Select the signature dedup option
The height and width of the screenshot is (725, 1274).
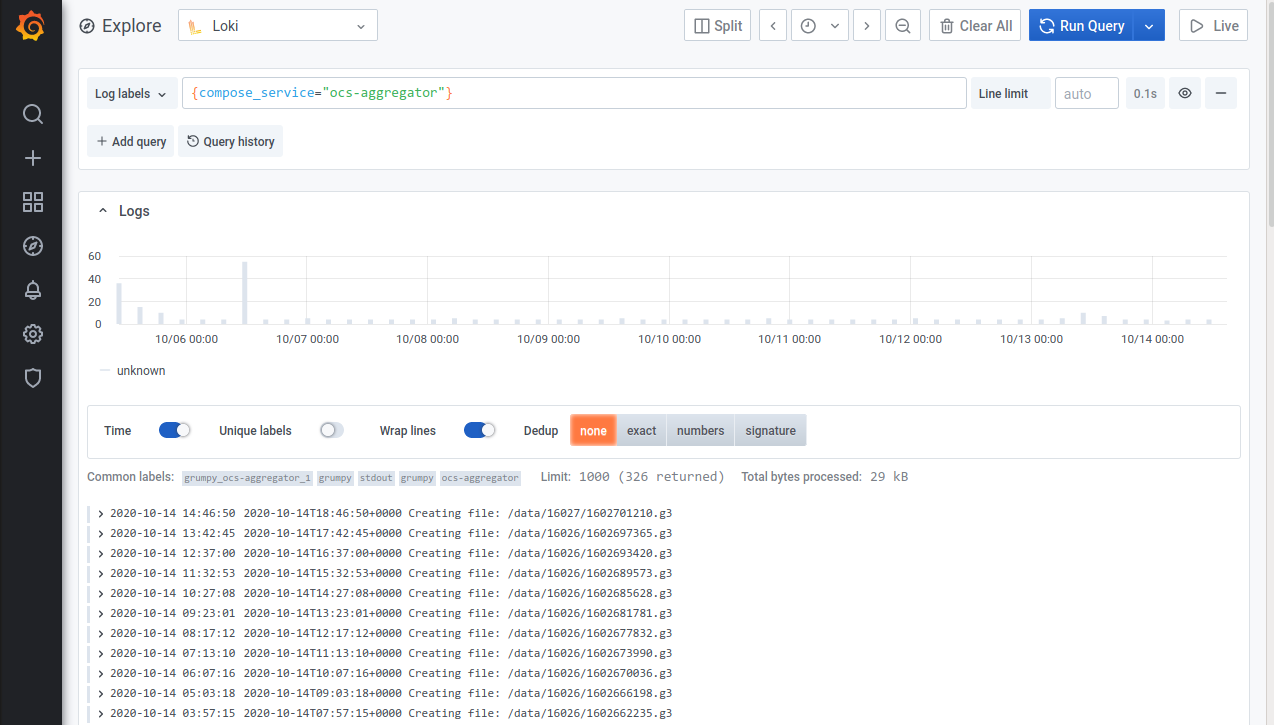click(x=770, y=431)
